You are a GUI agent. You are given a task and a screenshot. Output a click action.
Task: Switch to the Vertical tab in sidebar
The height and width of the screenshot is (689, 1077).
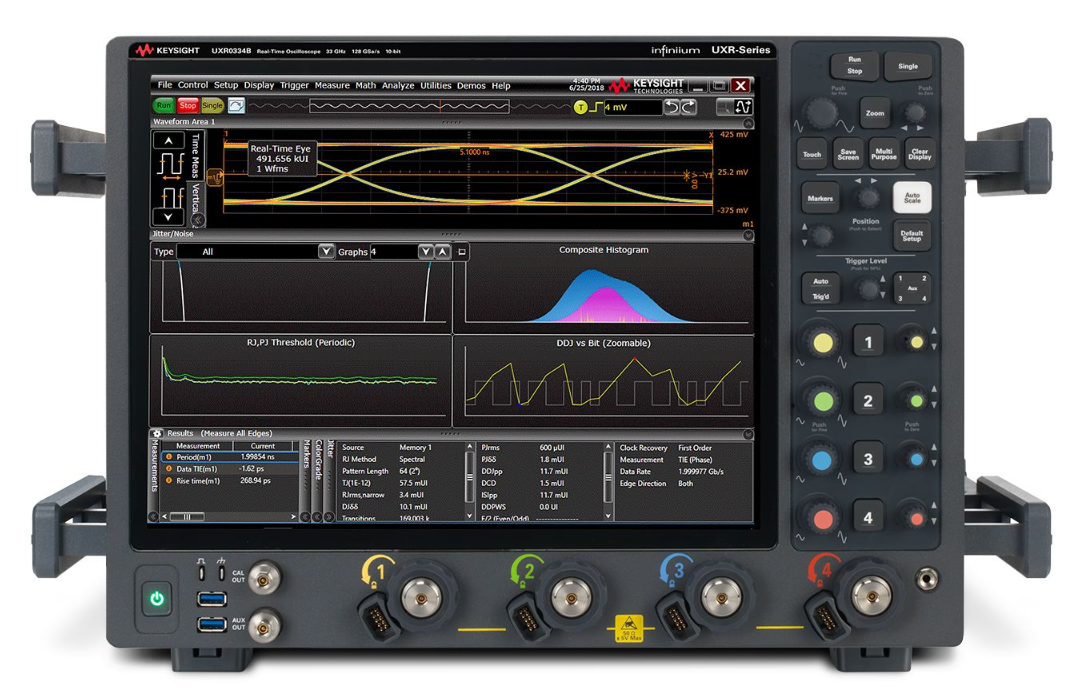tap(198, 200)
